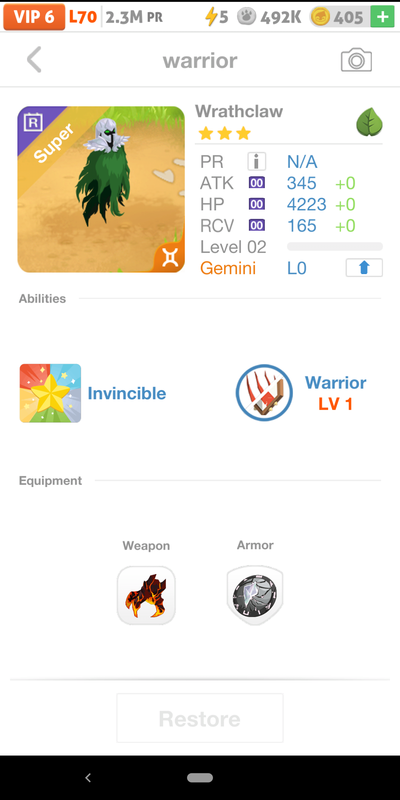Click the Restore button

tap(199, 718)
